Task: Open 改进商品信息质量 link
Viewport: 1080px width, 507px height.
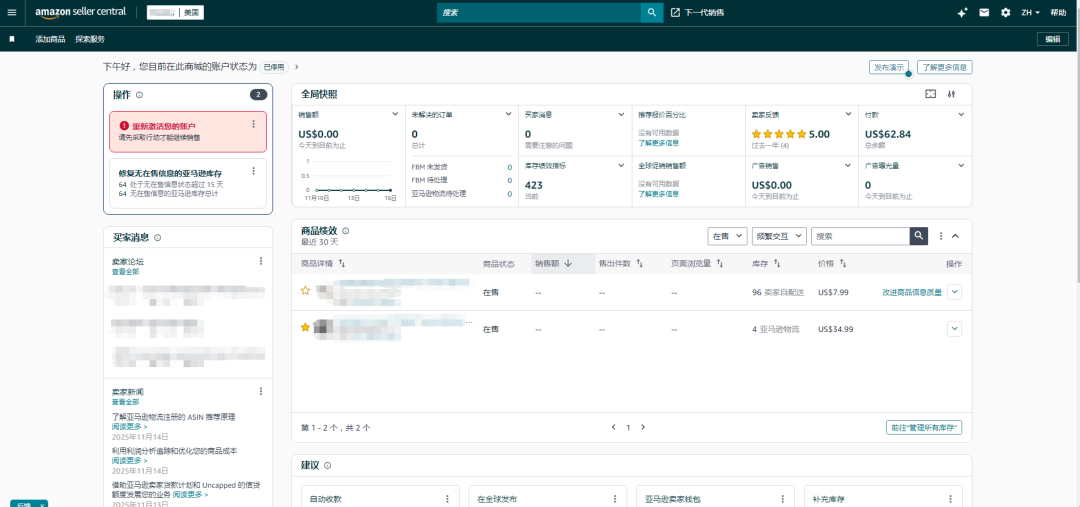Action: click(912, 292)
